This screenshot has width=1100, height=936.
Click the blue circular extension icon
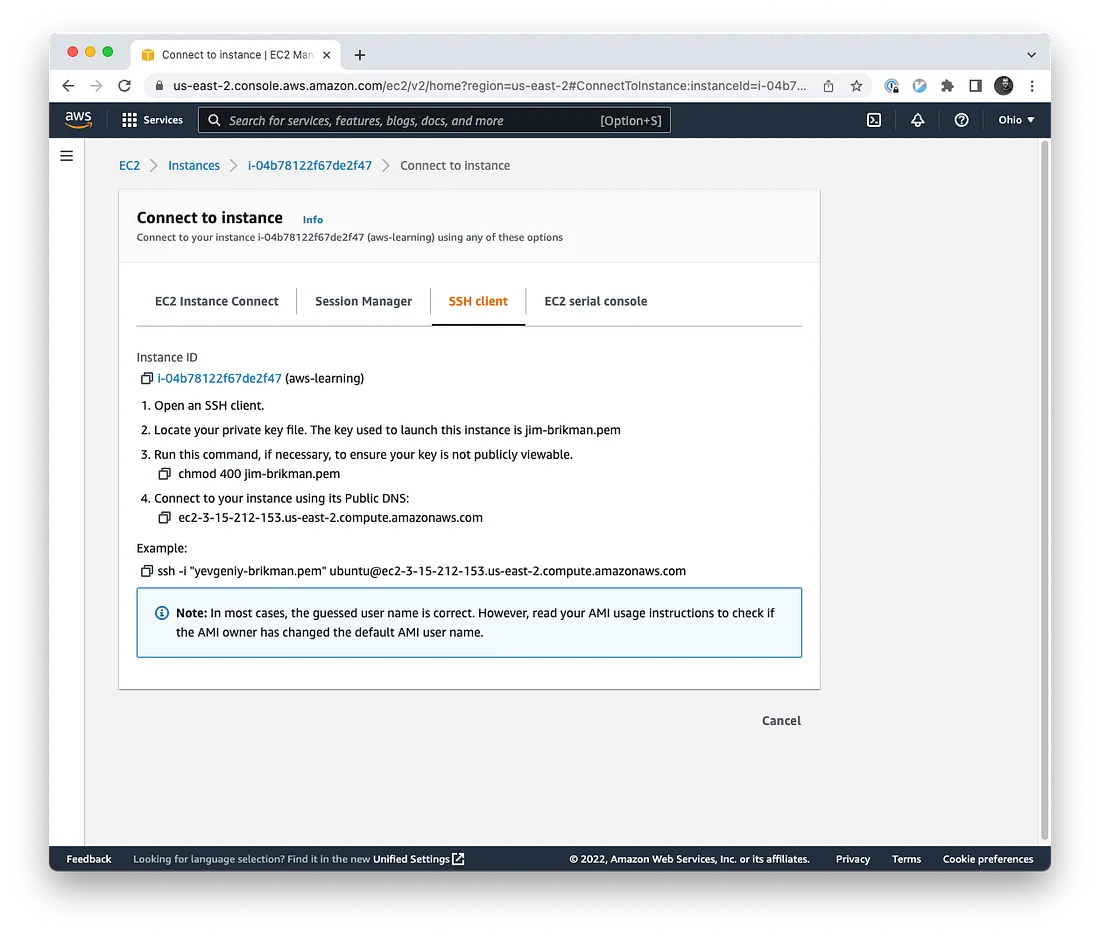[x=919, y=86]
